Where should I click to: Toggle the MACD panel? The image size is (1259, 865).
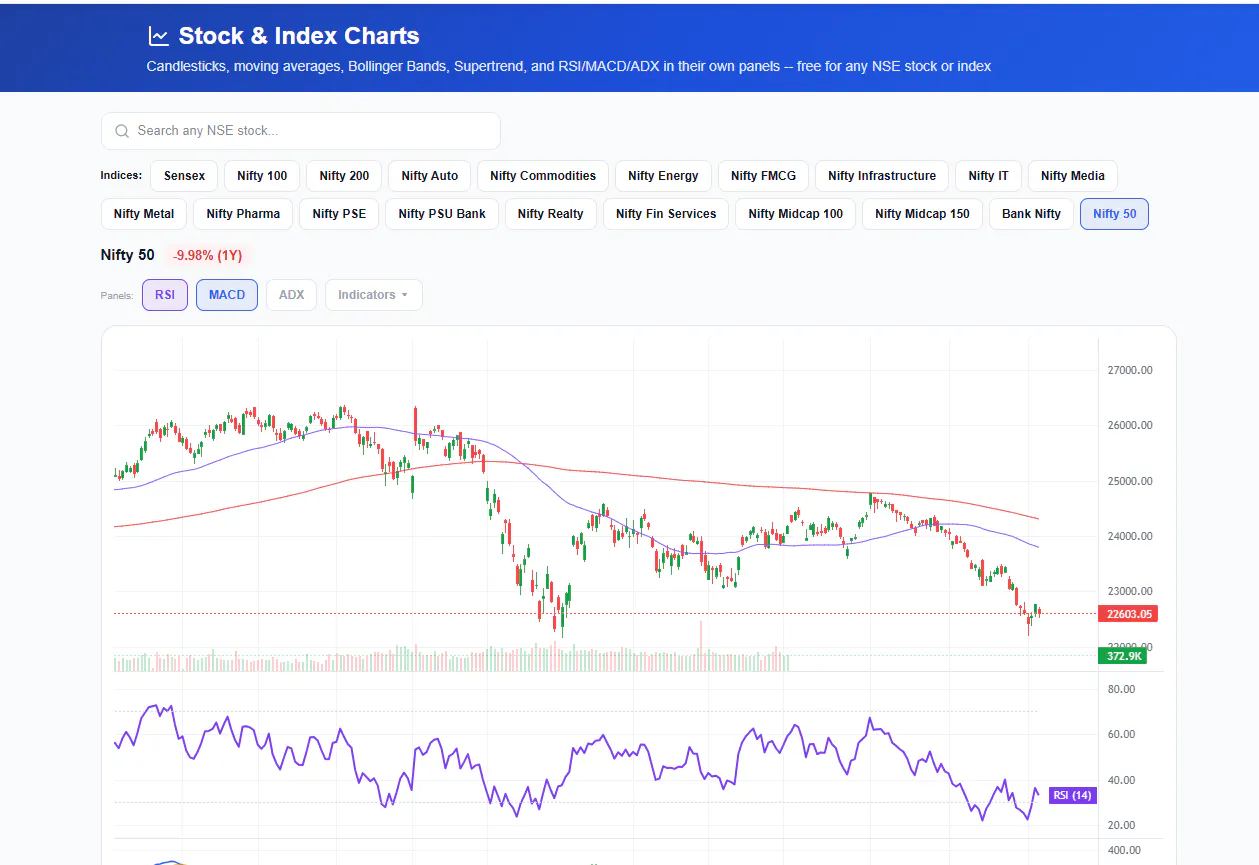[227, 295]
